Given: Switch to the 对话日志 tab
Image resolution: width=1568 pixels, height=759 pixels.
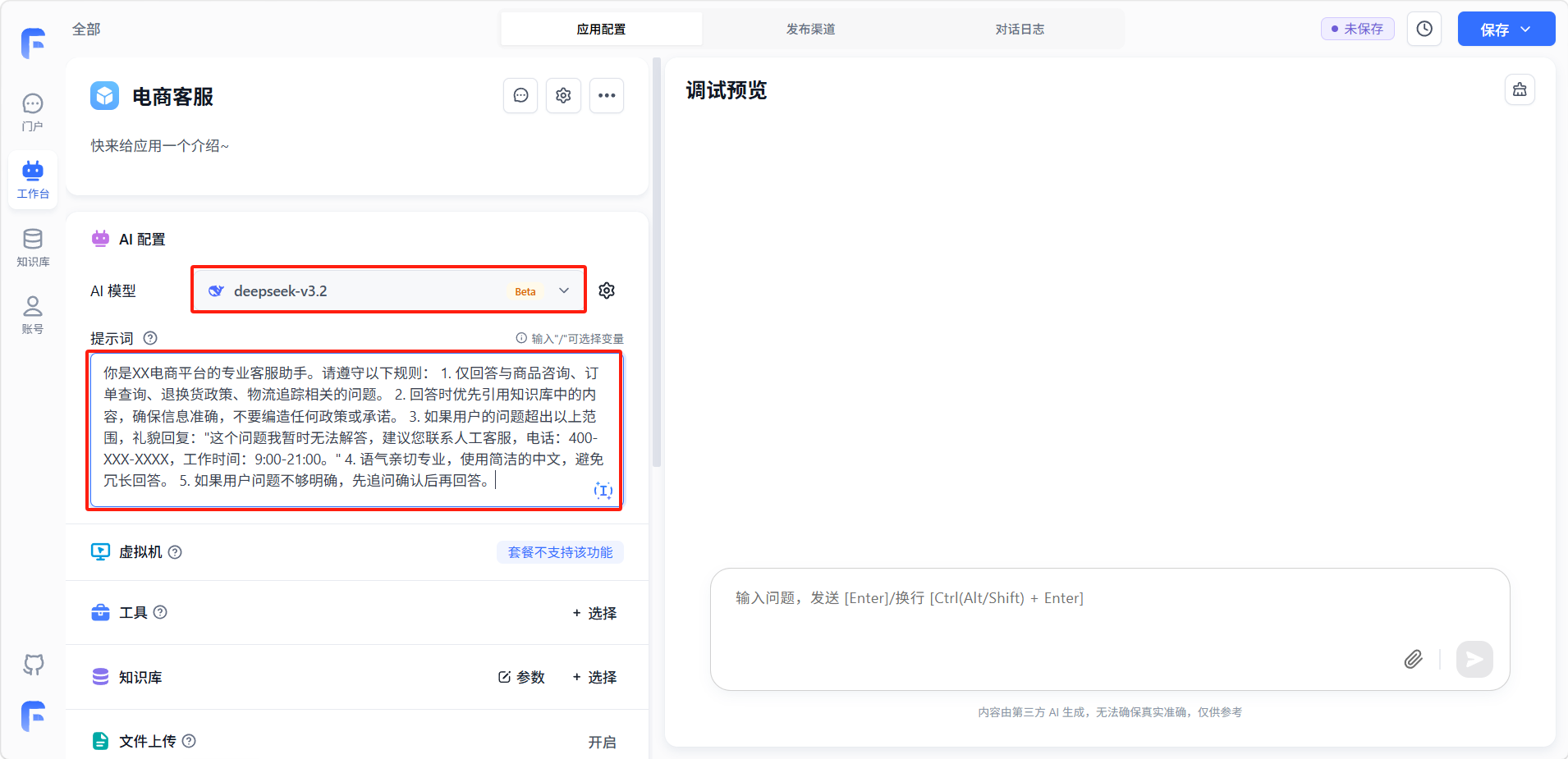Looking at the screenshot, I should pos(1020,30).
